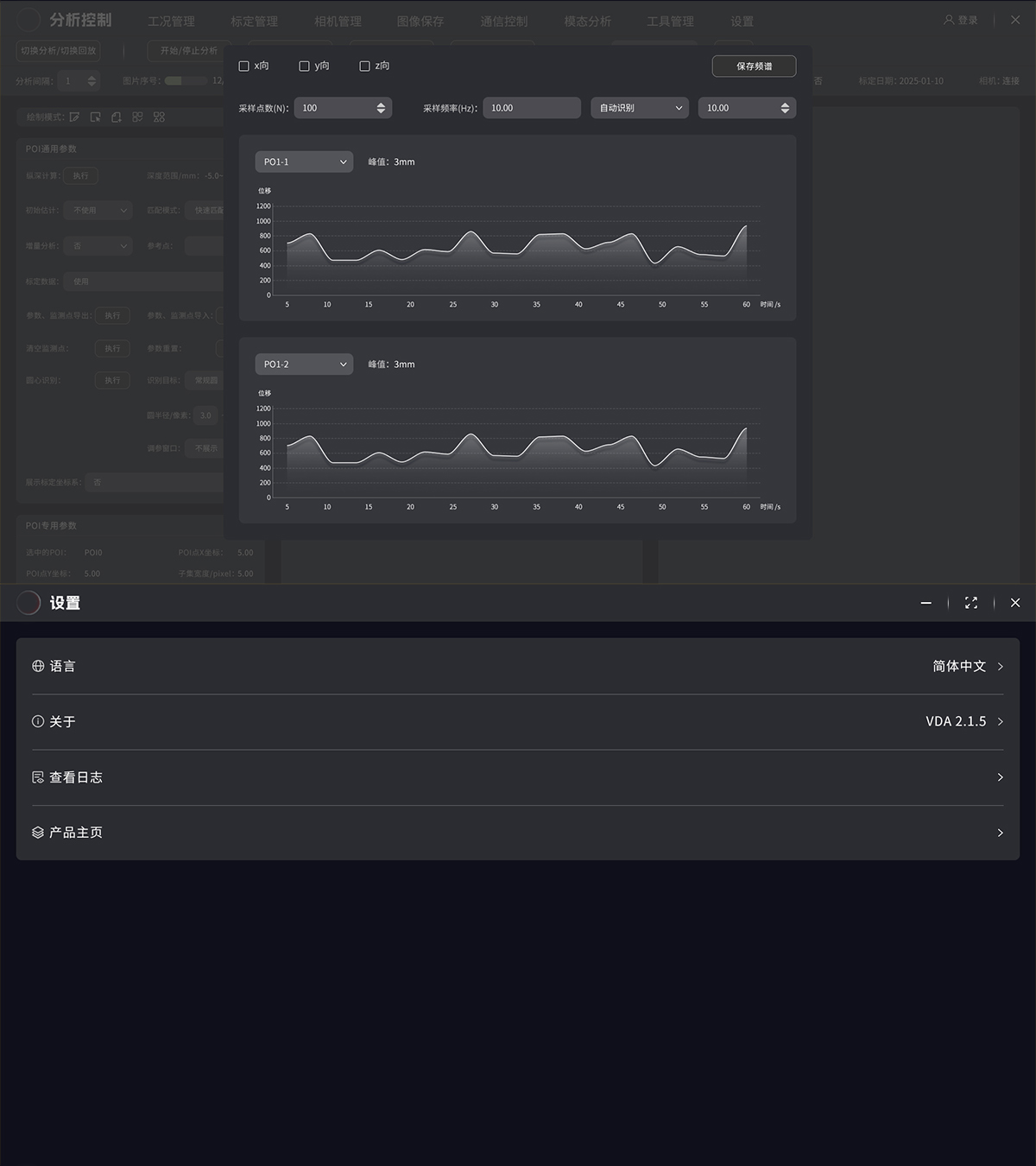Close the 分析控制 main window
The width and height of the screenshot is (1036, 1166).
tap(1015, 20)
